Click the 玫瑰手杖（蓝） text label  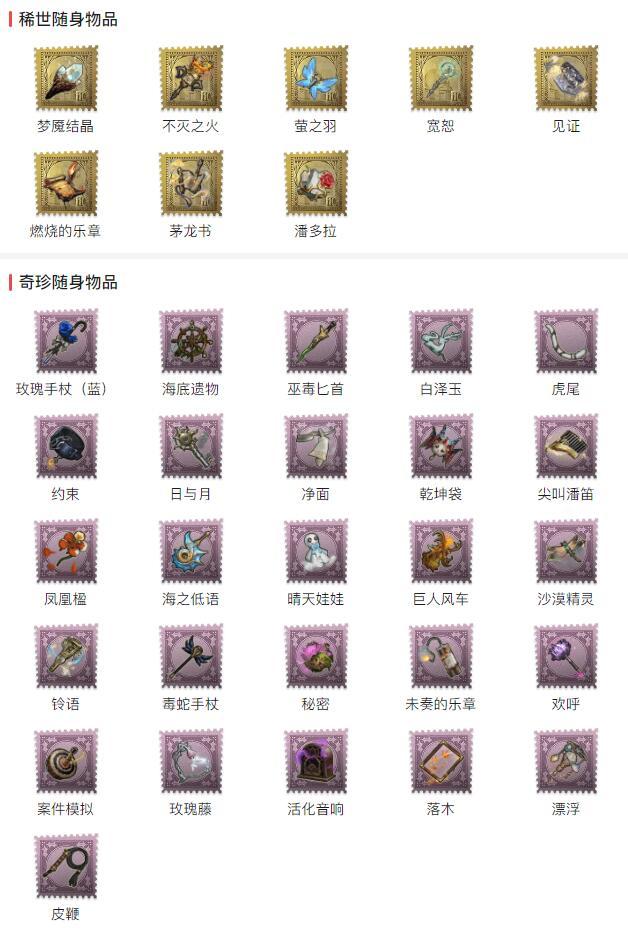[x=62, y=390]
